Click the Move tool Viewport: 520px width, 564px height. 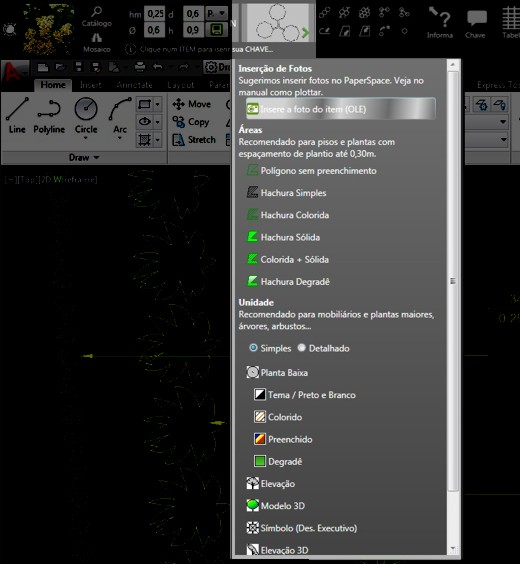(191, 104)
